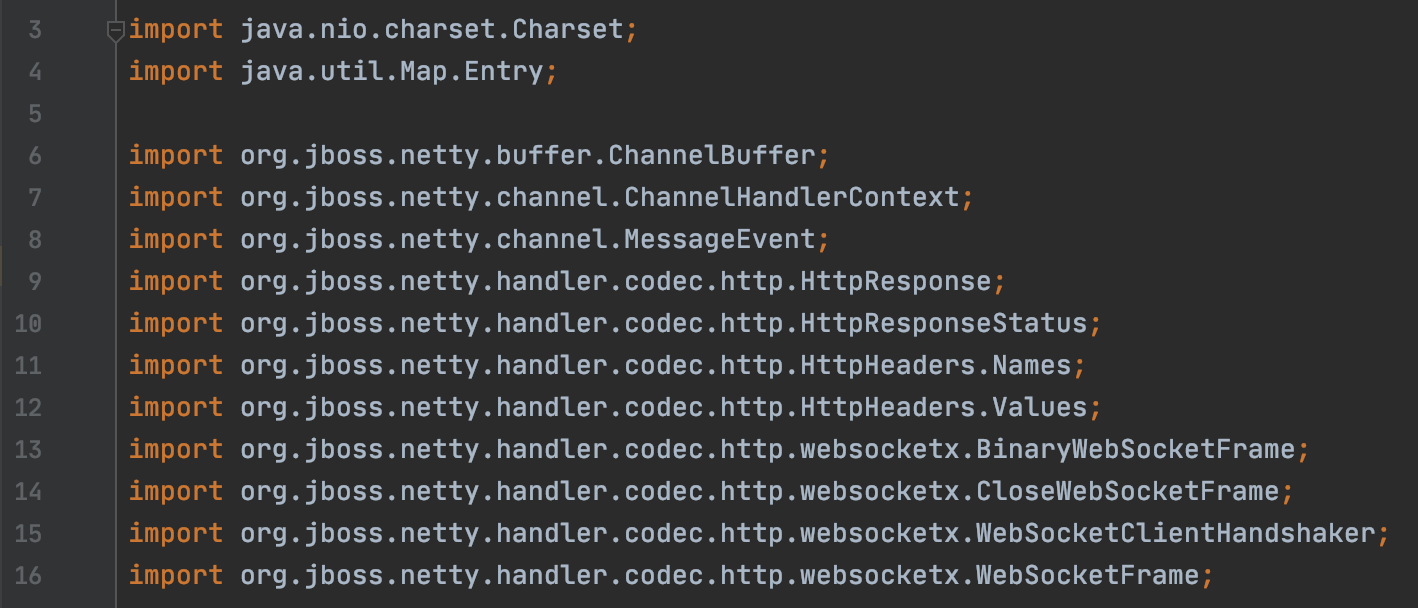This screenshot has width=1418, height=608.
Task: Click the CloseWebSocketFrame class name
Action: click(1128, 491)
